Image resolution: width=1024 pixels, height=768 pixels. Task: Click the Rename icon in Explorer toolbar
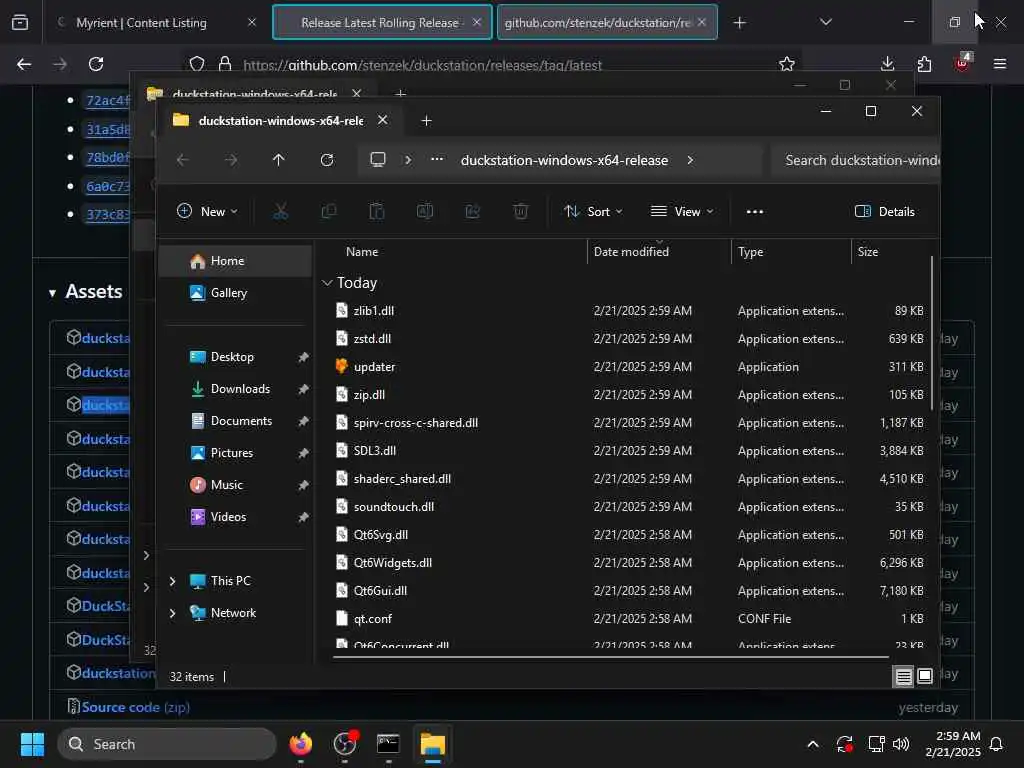[424, 212]
